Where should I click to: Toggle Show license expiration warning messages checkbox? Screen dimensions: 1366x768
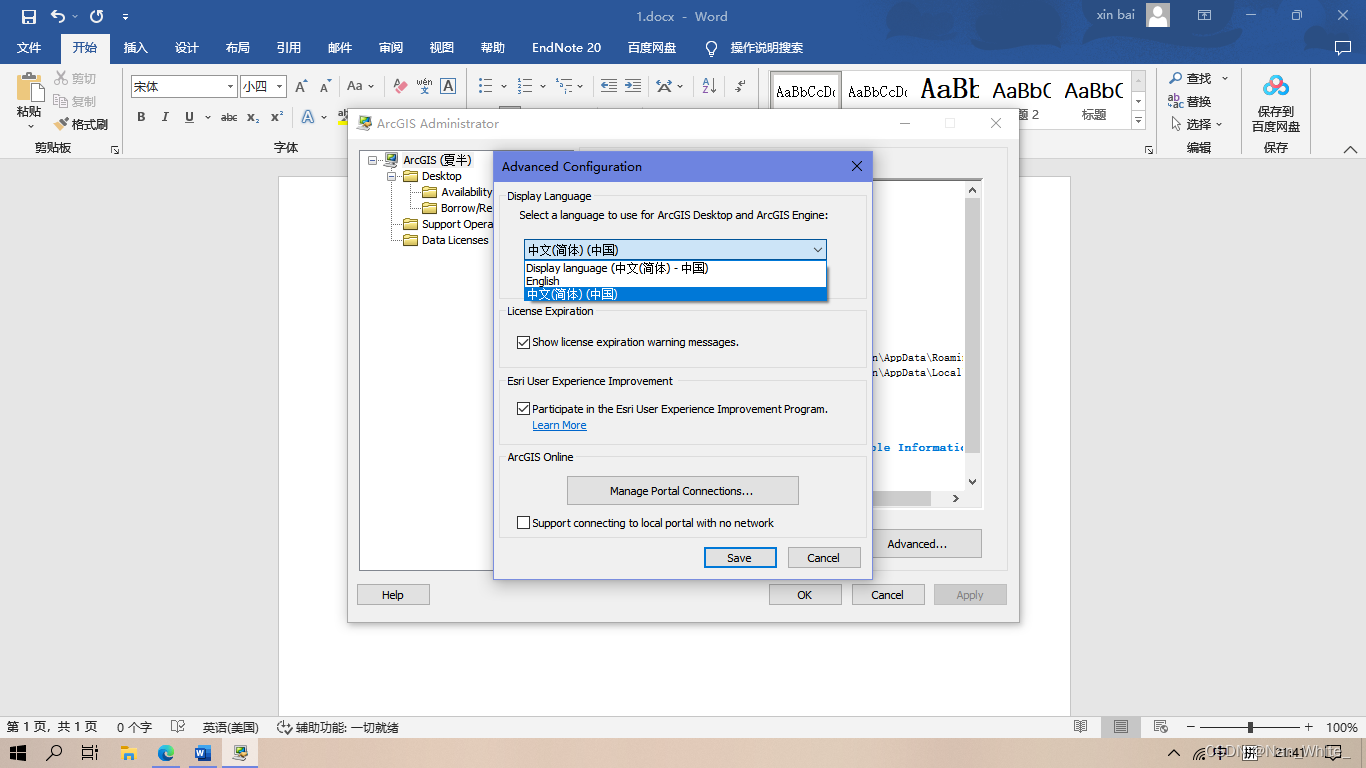point(523,342)
